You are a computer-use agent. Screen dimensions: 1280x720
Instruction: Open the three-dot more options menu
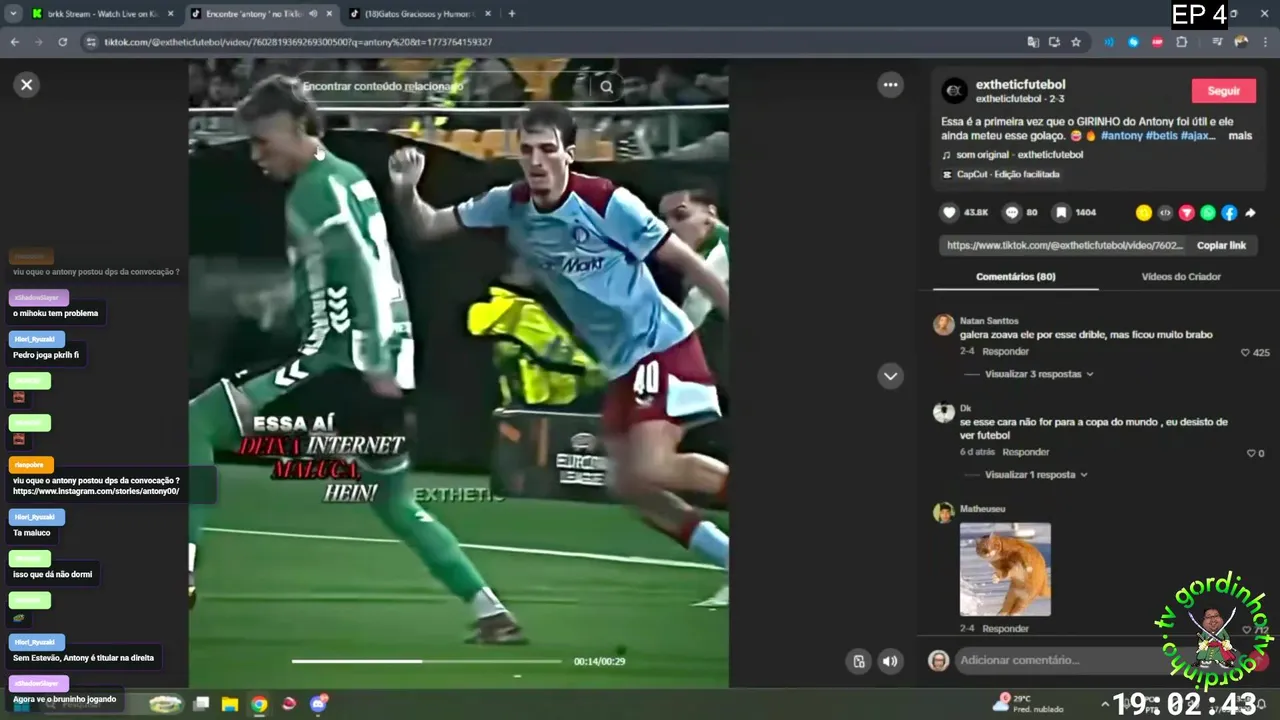coord(890,85)
